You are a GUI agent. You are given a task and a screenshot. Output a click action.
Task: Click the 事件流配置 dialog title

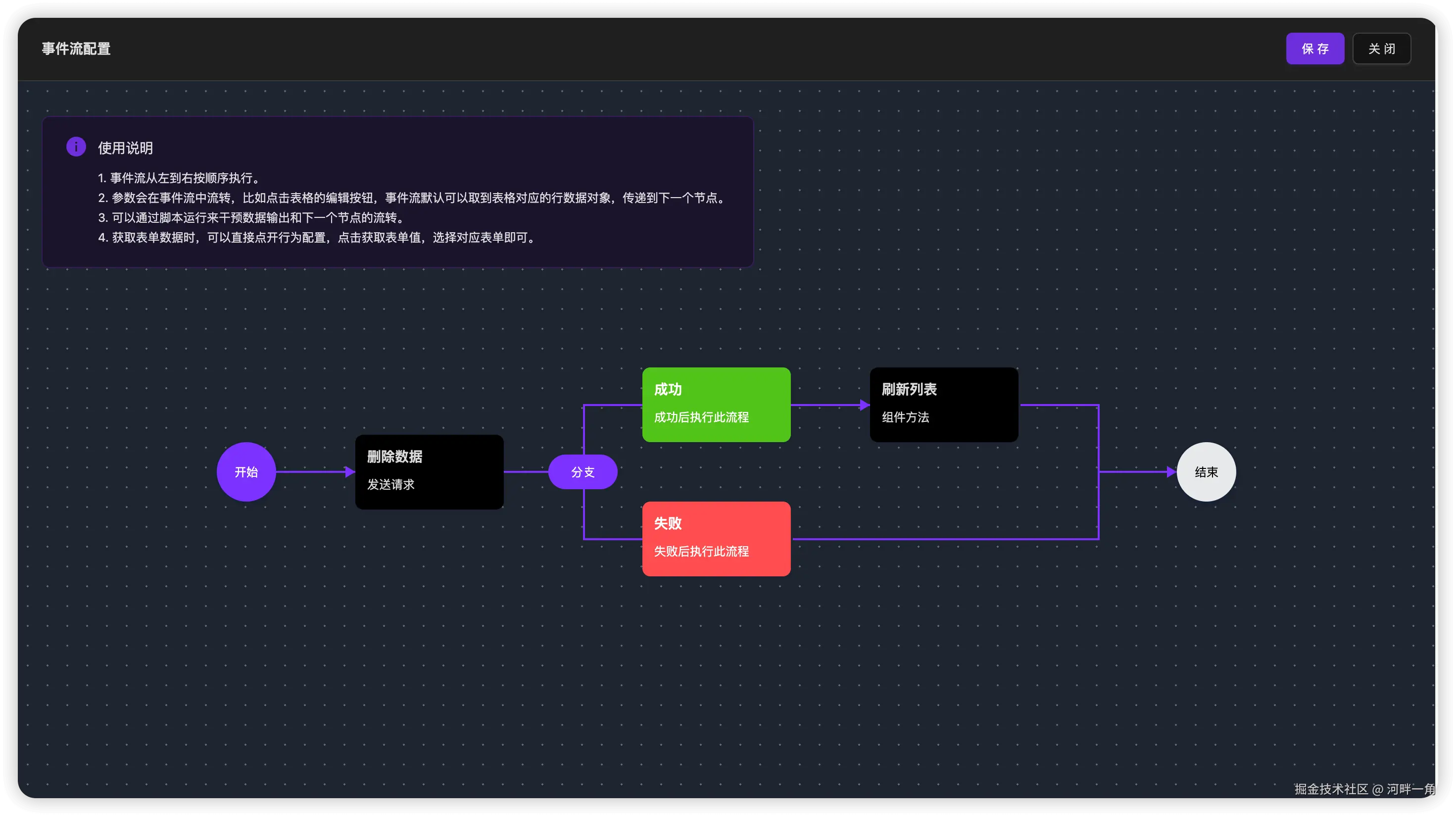pos(76,49)
